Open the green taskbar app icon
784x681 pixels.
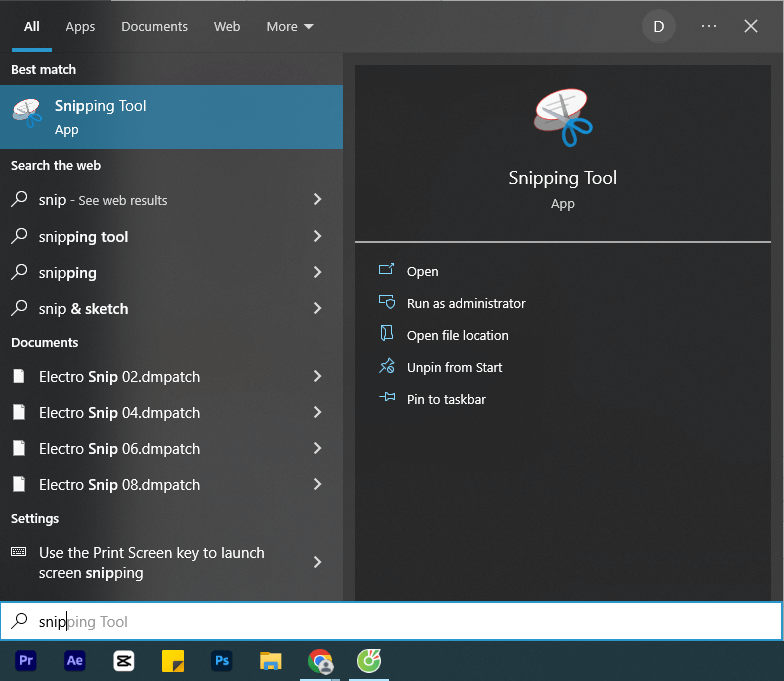tap(369, 660)
